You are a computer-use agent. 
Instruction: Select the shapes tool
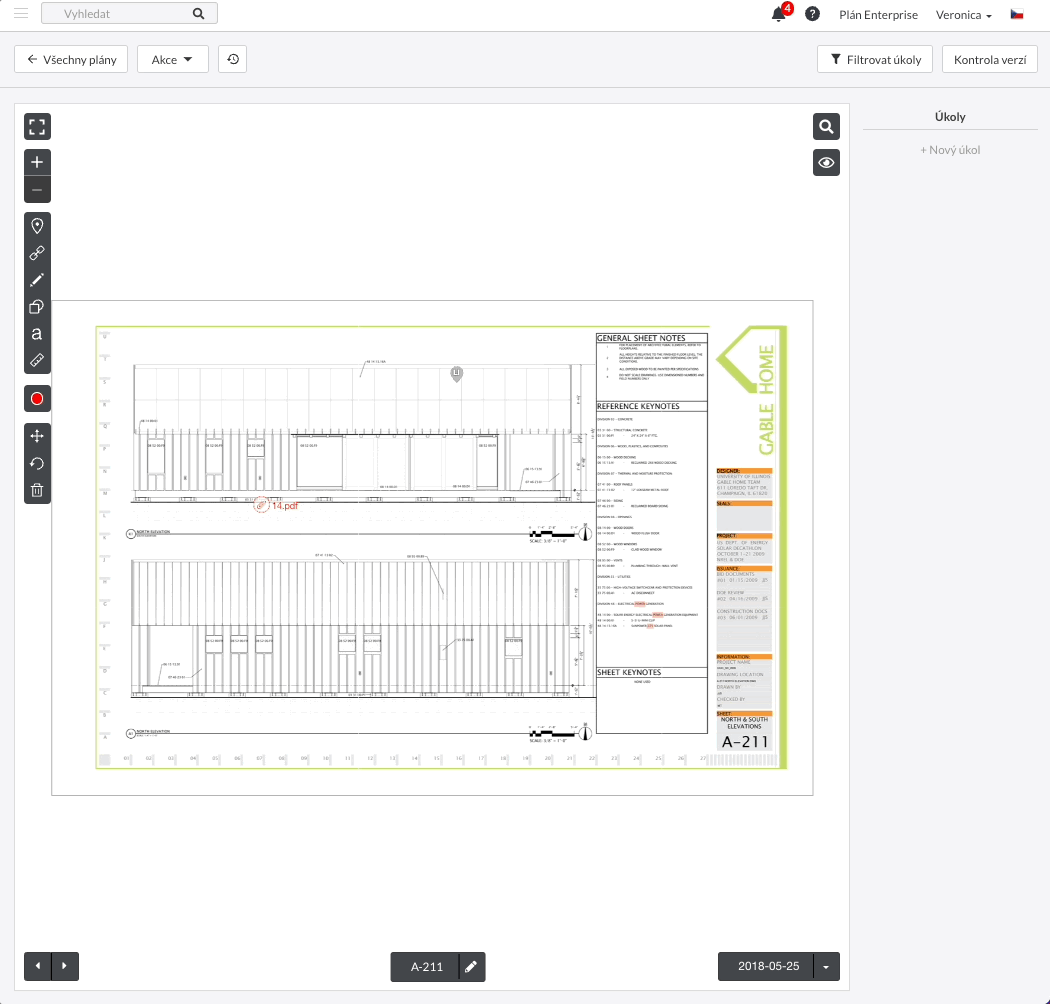click(x=37, y=306)
